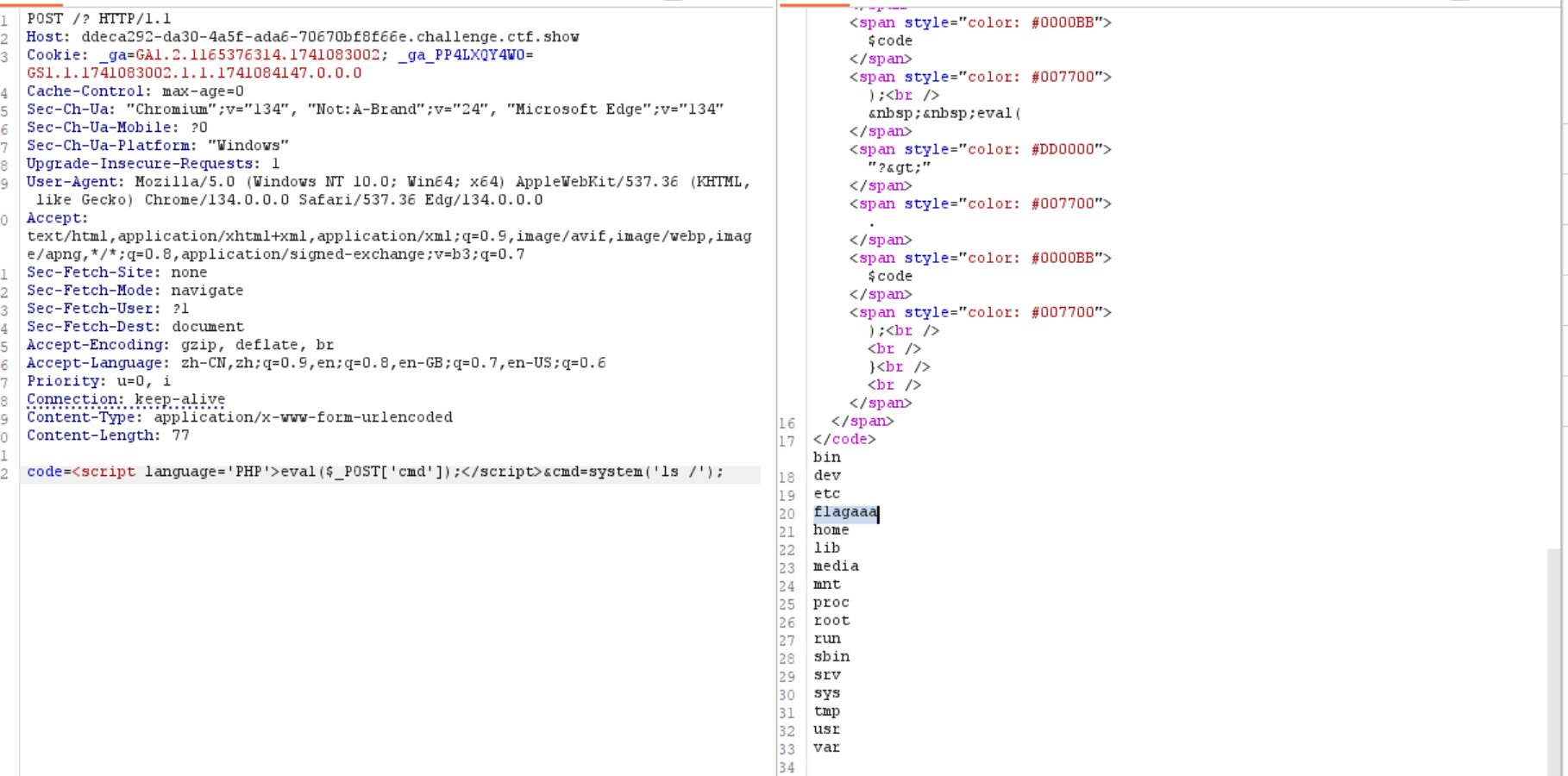
Task: Click the home directory in response
Action: click(x=831, y=529)
